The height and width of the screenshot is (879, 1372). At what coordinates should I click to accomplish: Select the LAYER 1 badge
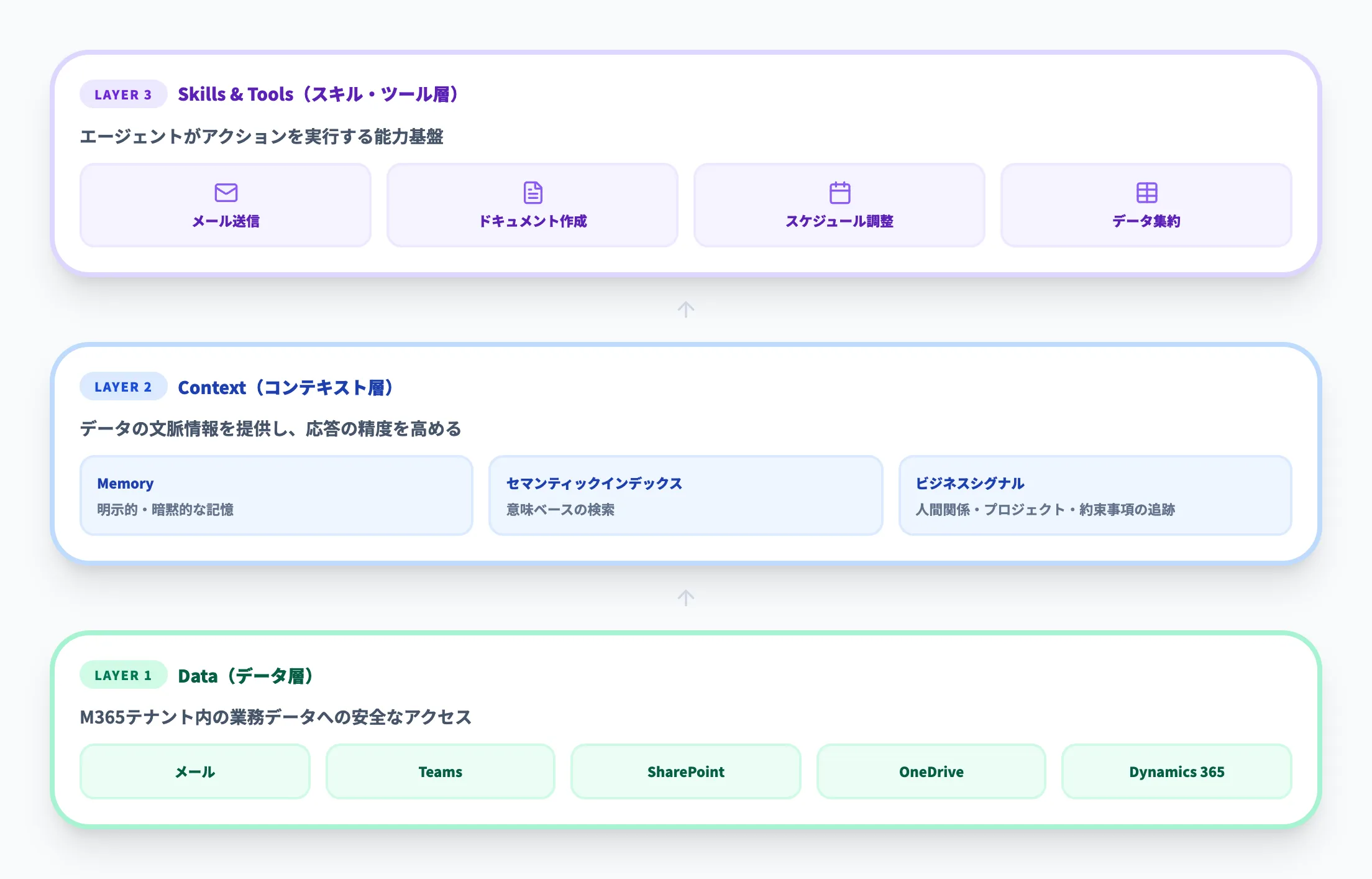(x=122, y=675)
